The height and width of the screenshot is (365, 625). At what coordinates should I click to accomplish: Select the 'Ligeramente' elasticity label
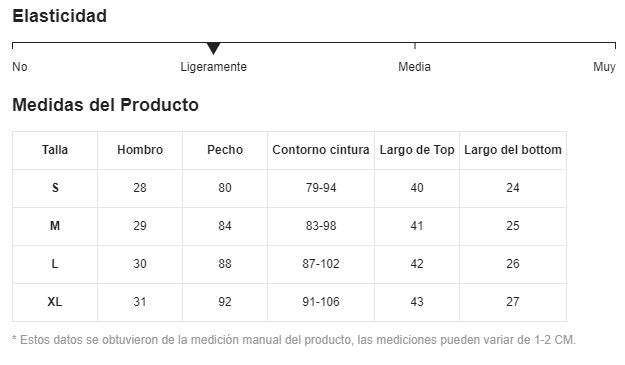(214, 67)
